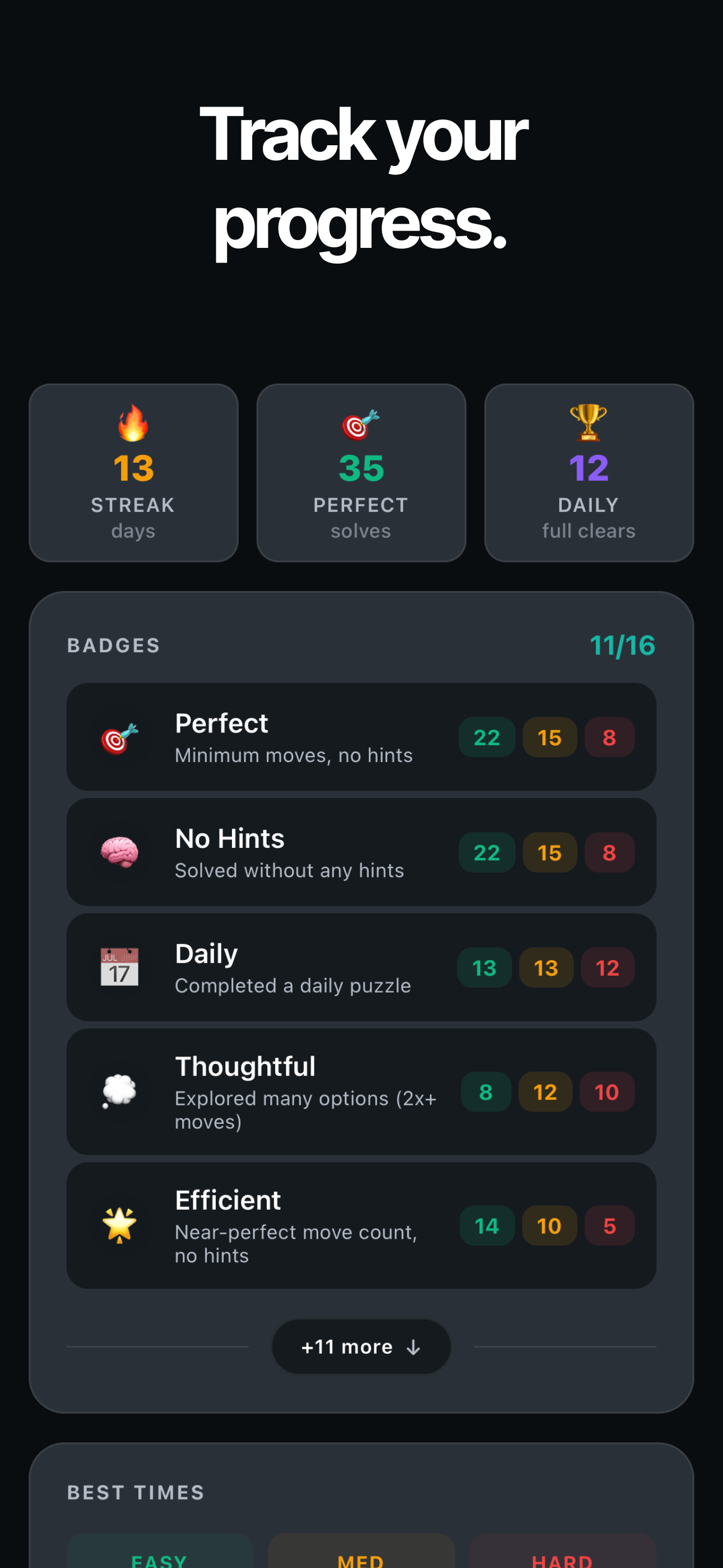This screenshot has height=1568, width=723.
Task: Tap the trophy icon on Daily card
Action: (x=588, y=422)
